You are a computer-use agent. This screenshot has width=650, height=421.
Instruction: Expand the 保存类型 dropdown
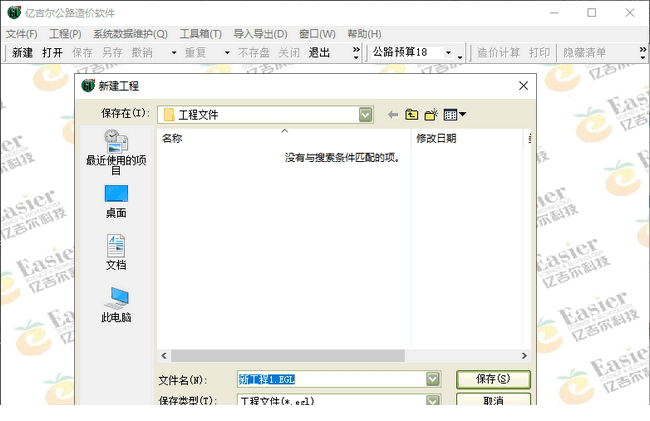433,400
